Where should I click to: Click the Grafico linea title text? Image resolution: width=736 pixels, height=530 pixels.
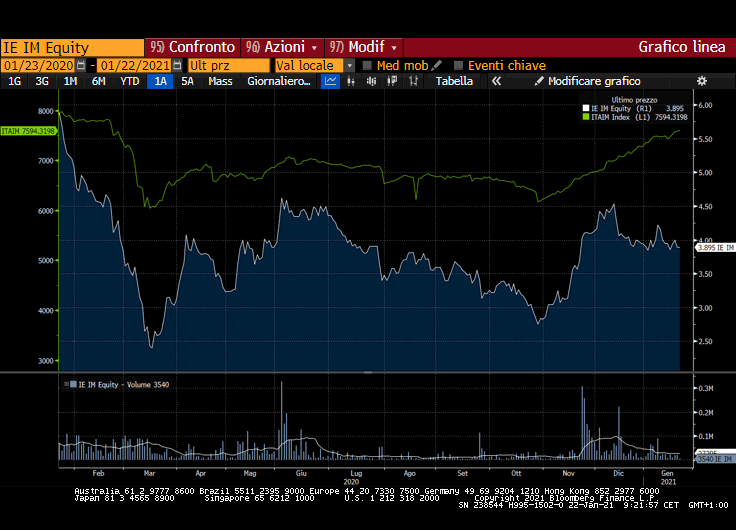coord(682,47)
